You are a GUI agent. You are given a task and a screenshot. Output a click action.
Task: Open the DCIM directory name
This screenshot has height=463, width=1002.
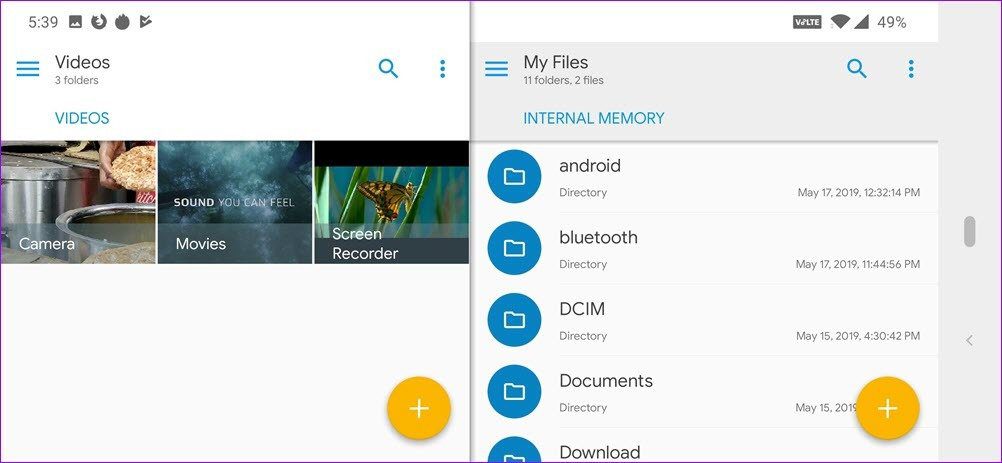pyautogui.click(x=582, y=309)
